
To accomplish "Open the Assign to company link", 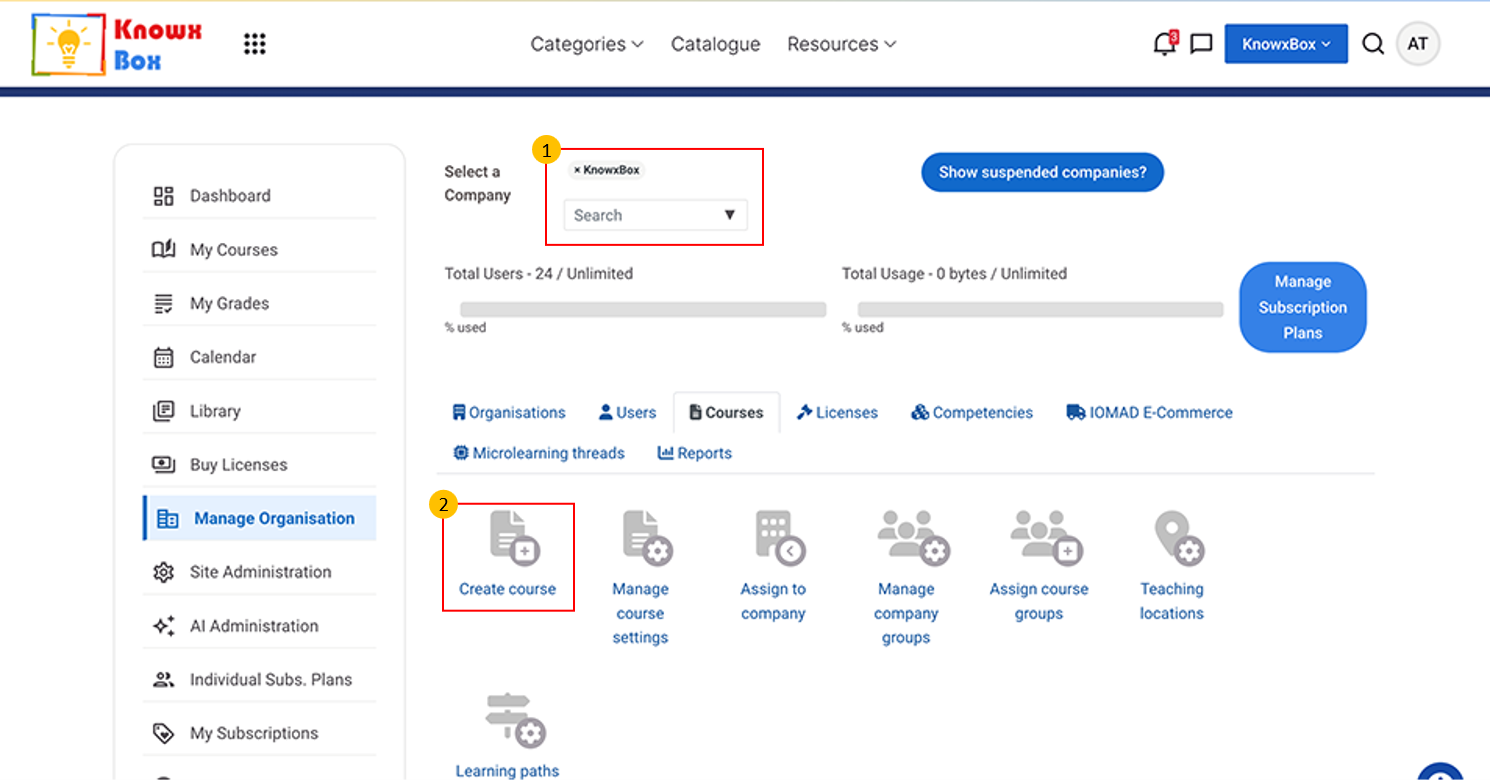I will tap(773, 601).
